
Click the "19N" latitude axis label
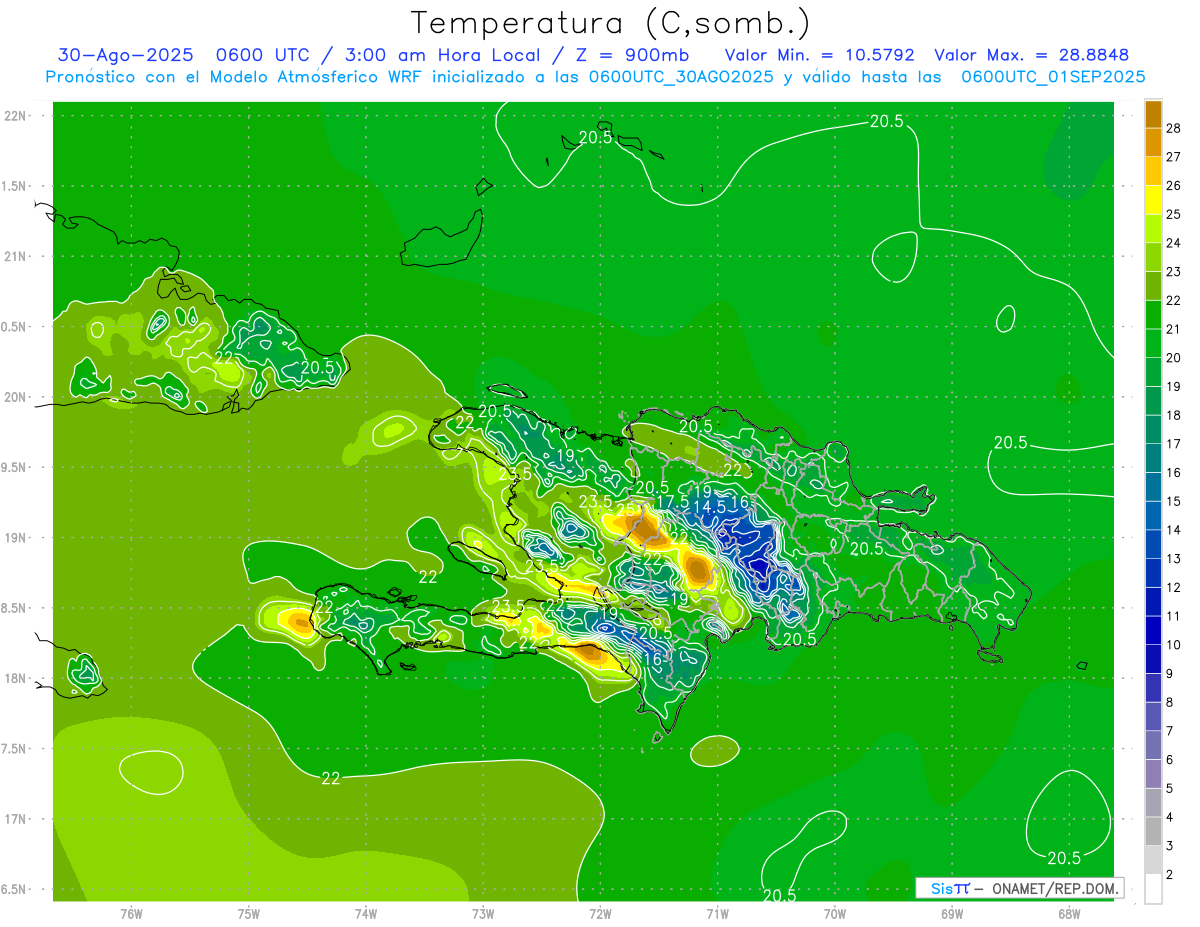(14, 538)
